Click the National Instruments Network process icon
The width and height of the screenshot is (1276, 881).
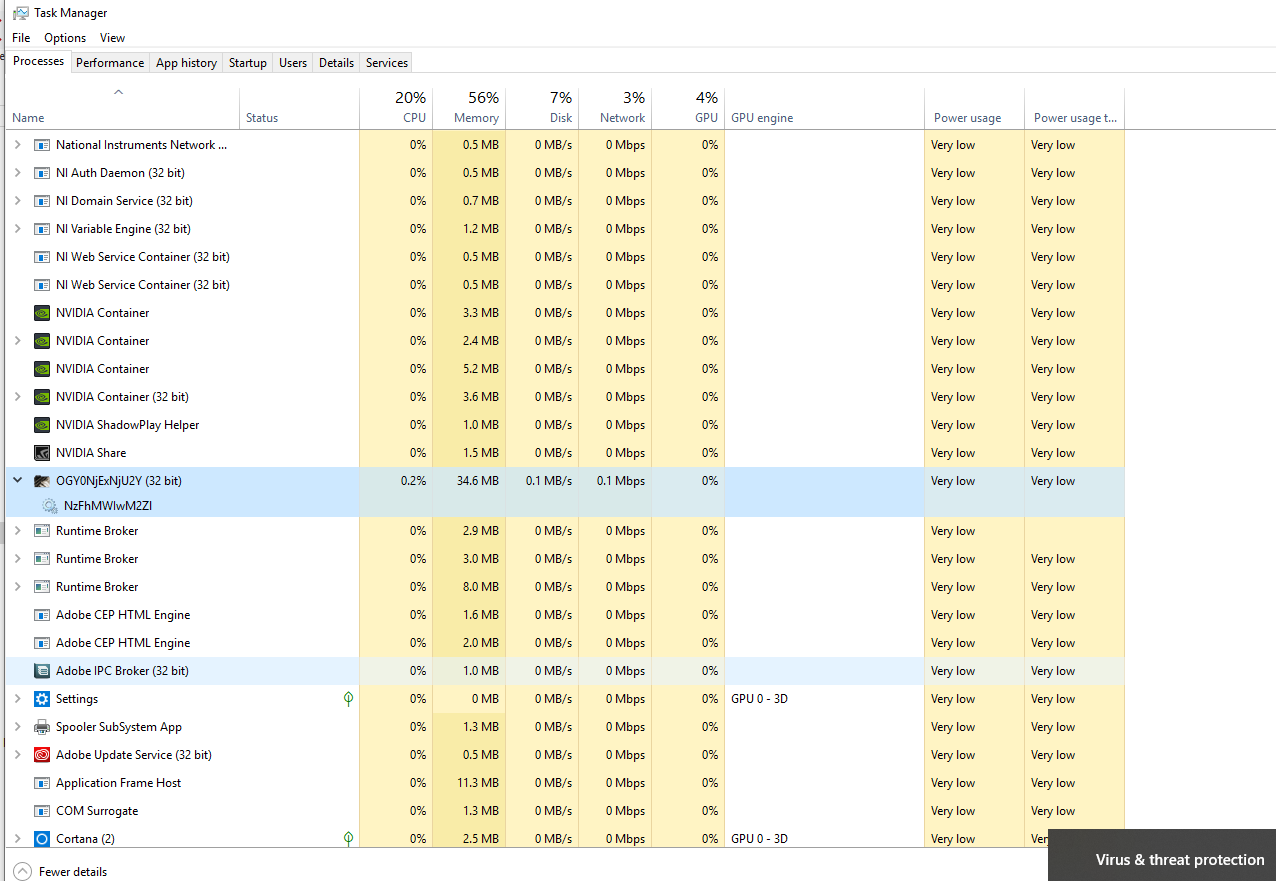point(42,145)
